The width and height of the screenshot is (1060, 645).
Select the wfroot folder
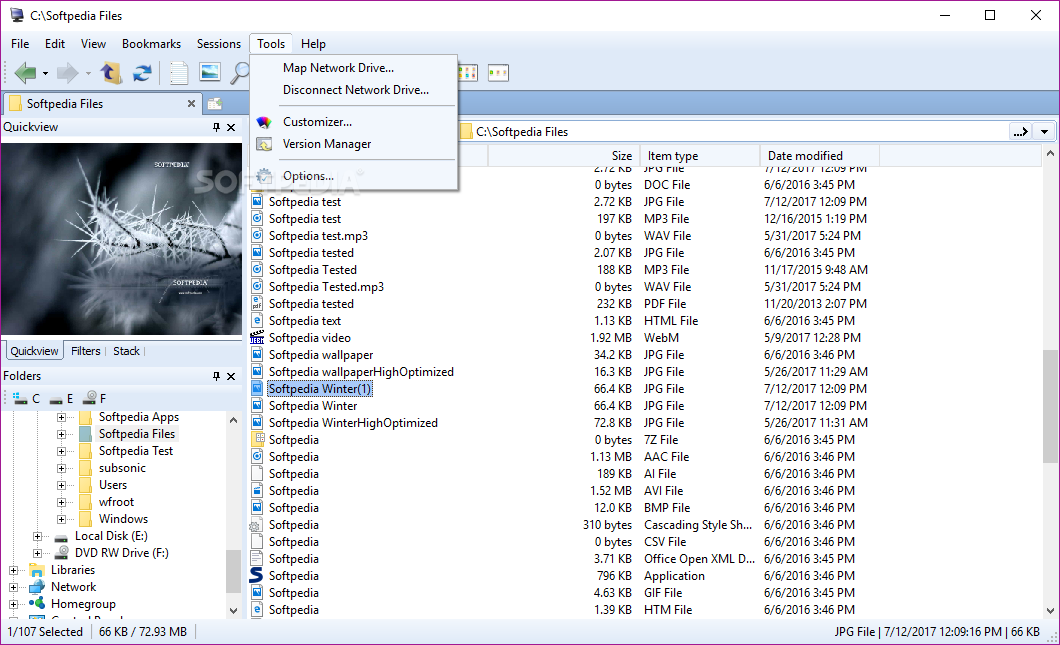116,502
